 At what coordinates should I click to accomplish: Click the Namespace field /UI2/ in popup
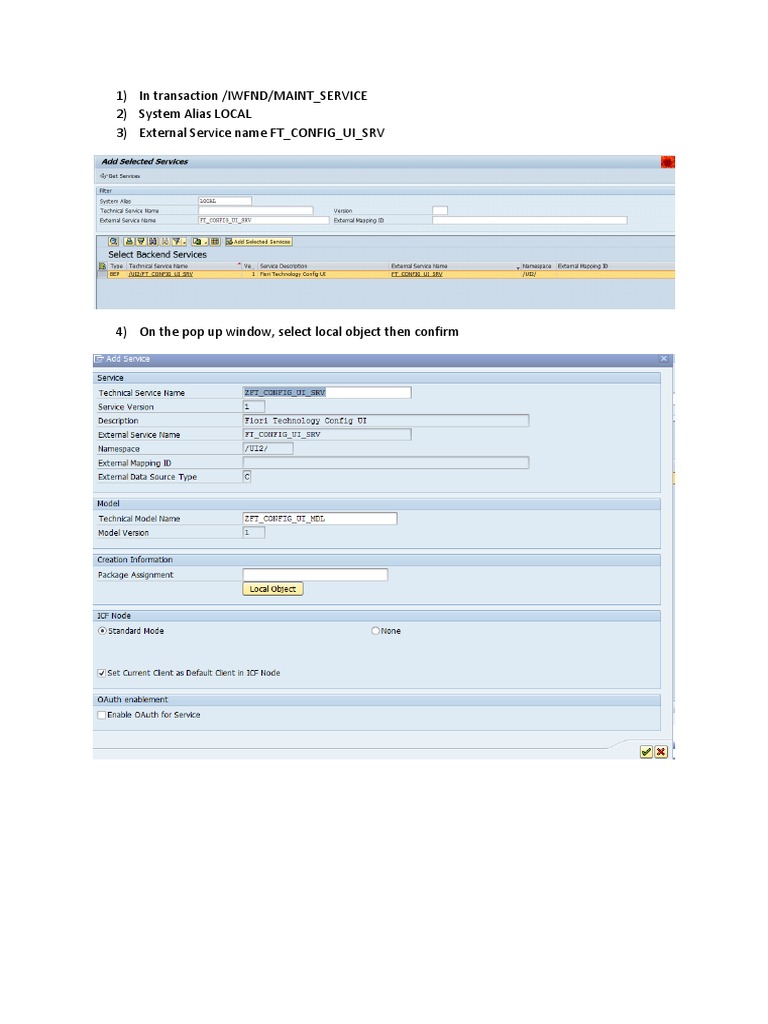268,449
